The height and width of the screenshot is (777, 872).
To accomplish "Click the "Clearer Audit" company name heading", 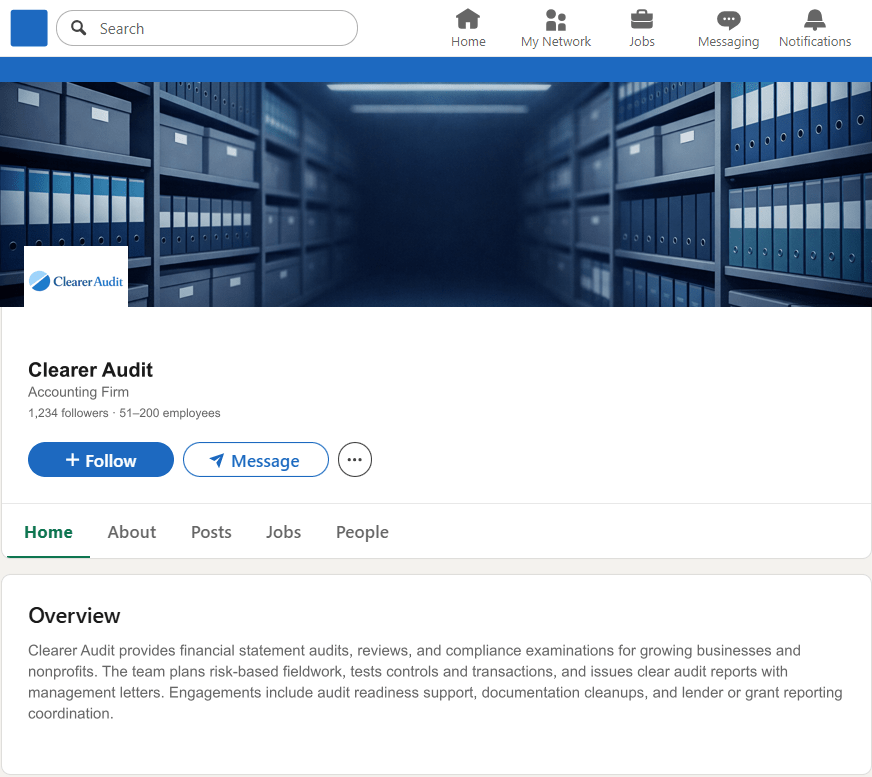I will coord(91,370).
